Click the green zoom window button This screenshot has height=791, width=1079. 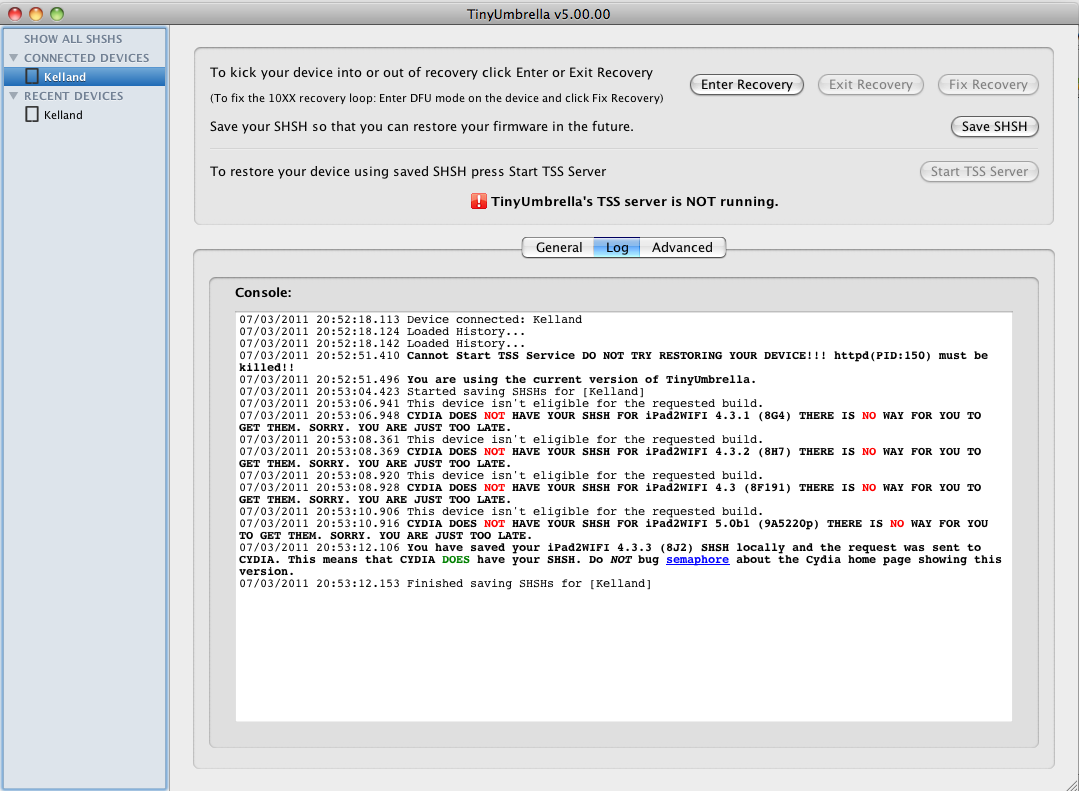57,14
